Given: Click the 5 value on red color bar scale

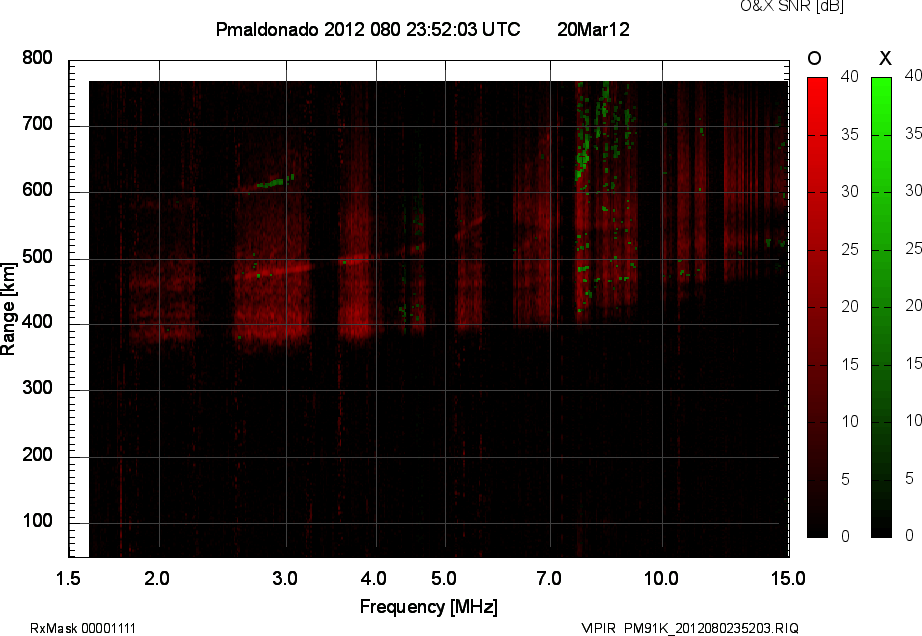Looking at the screenshot, I should 845,480.
